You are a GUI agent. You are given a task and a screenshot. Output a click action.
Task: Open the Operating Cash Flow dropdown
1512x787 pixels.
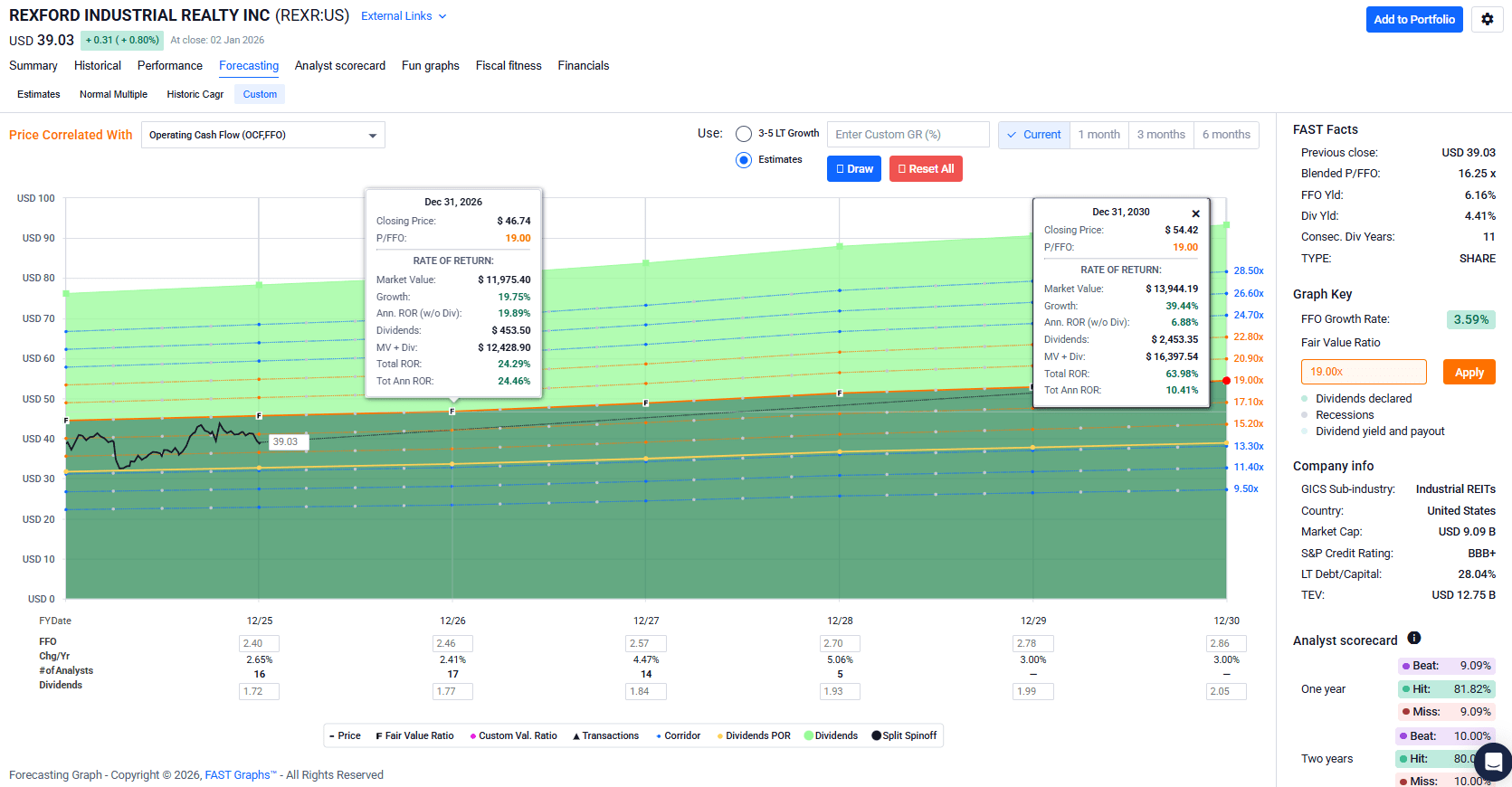262,135
